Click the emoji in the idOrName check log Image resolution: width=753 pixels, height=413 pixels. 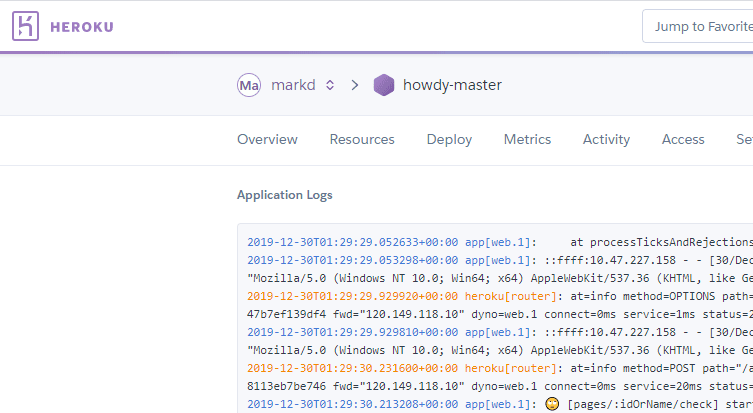552,404
